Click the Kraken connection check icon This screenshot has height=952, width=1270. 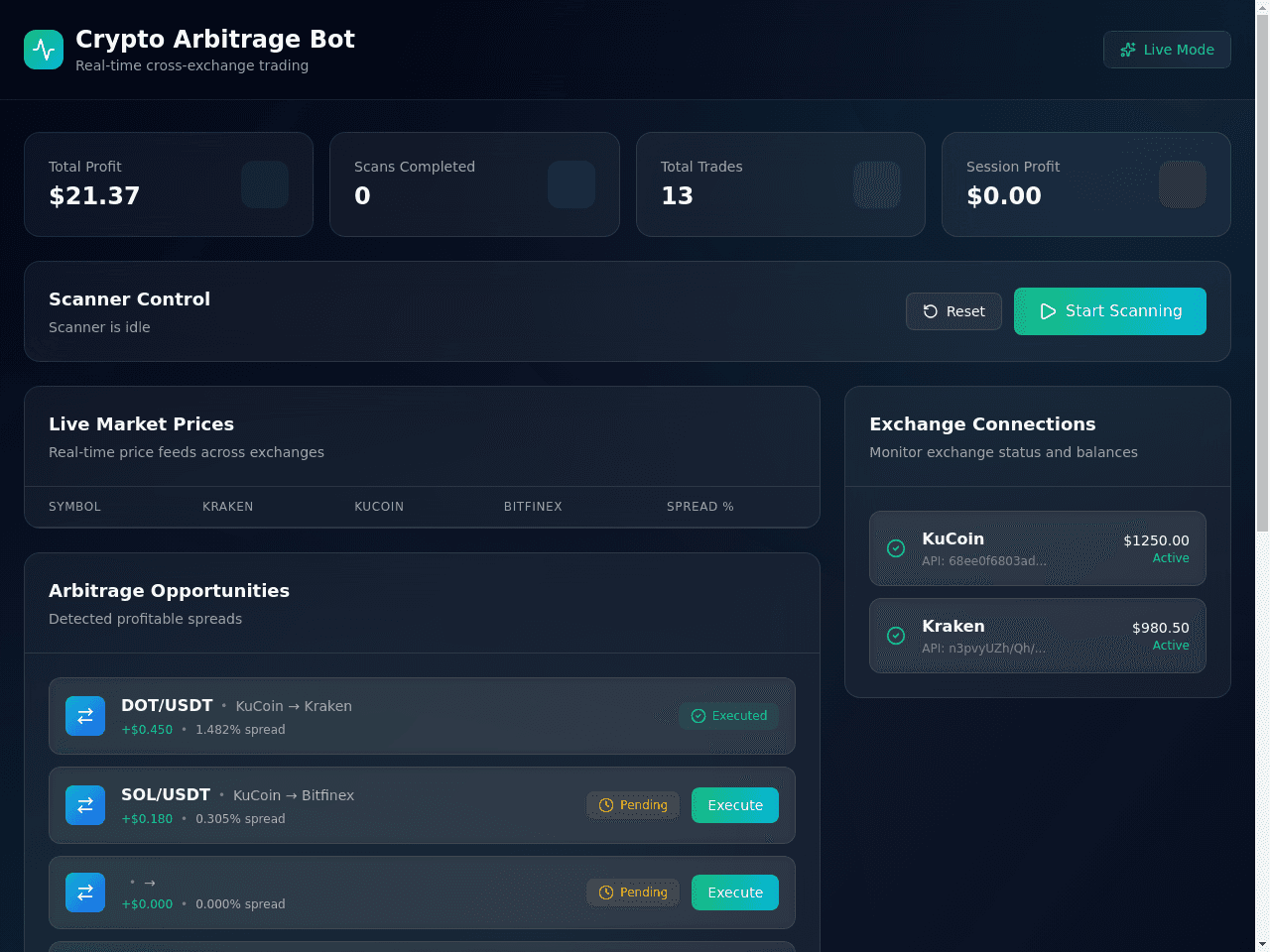point(896,636)
